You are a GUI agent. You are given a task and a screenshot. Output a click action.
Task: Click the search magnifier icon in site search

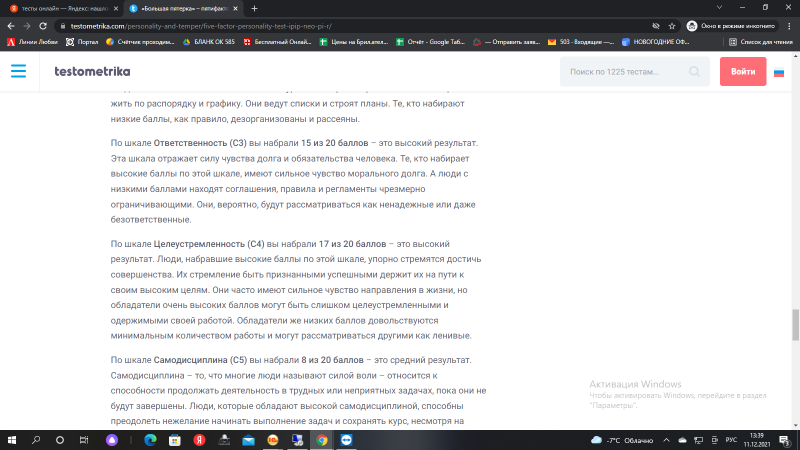[x=695, y=72]
